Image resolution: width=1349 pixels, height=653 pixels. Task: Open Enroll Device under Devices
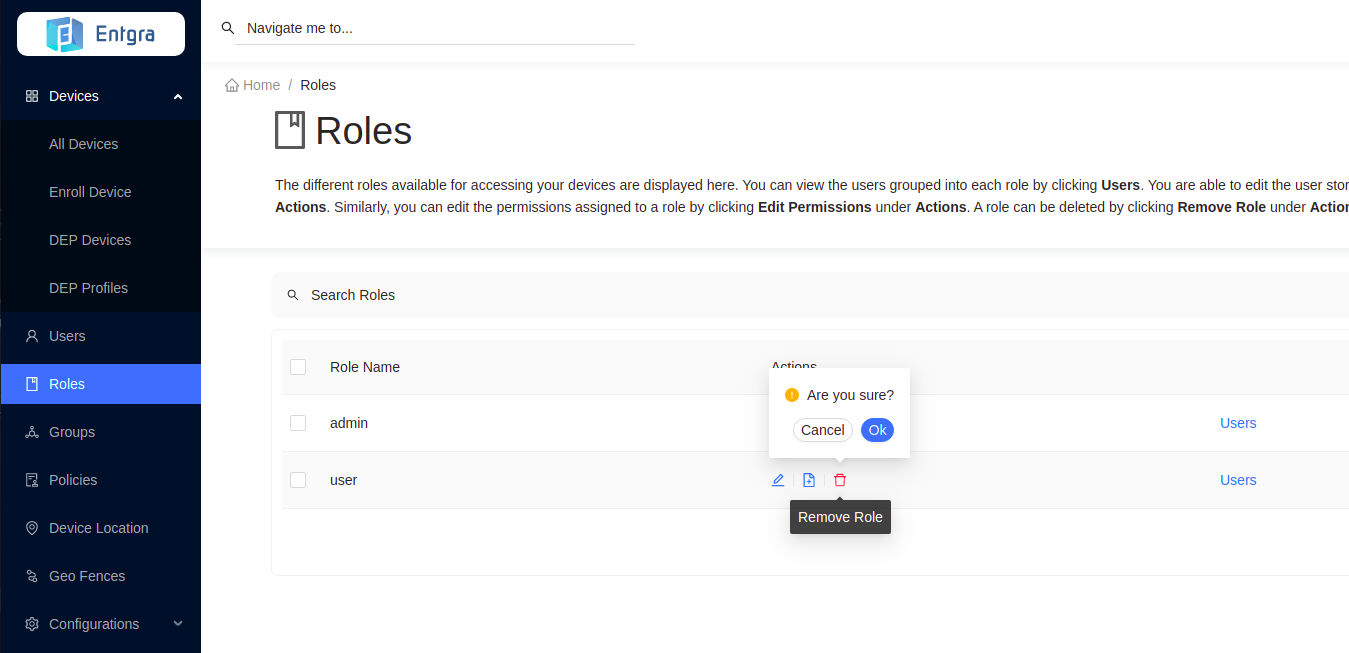90,192
